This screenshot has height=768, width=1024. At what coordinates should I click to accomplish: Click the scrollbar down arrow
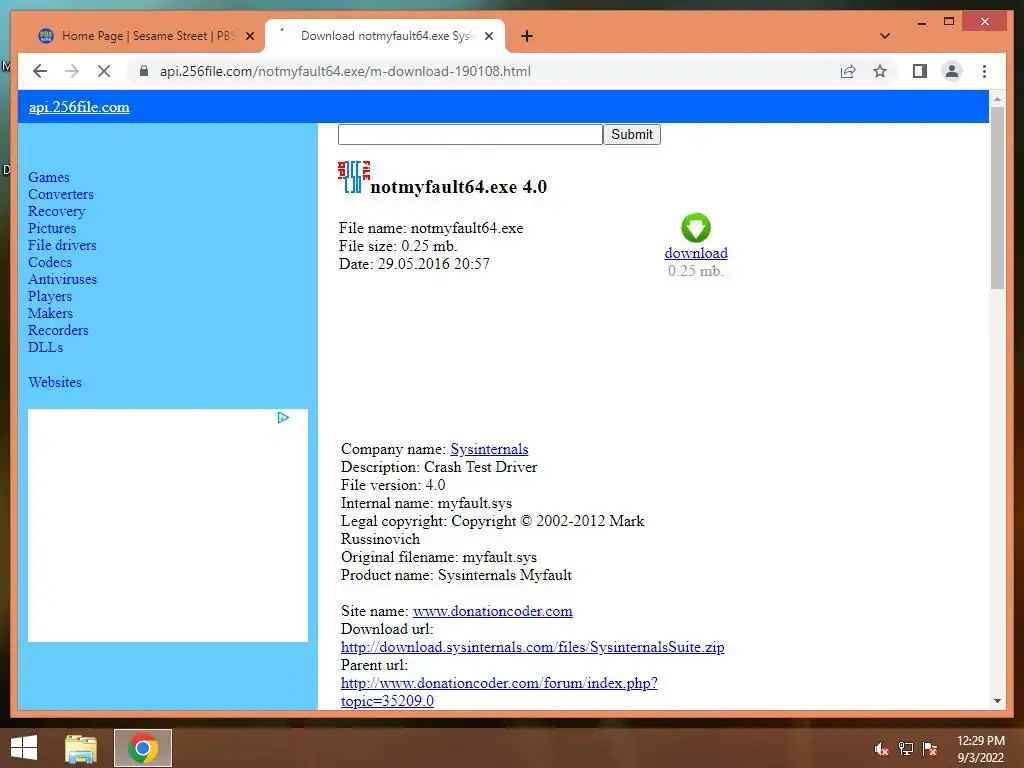pyautogui.click(x=997, y=701)
